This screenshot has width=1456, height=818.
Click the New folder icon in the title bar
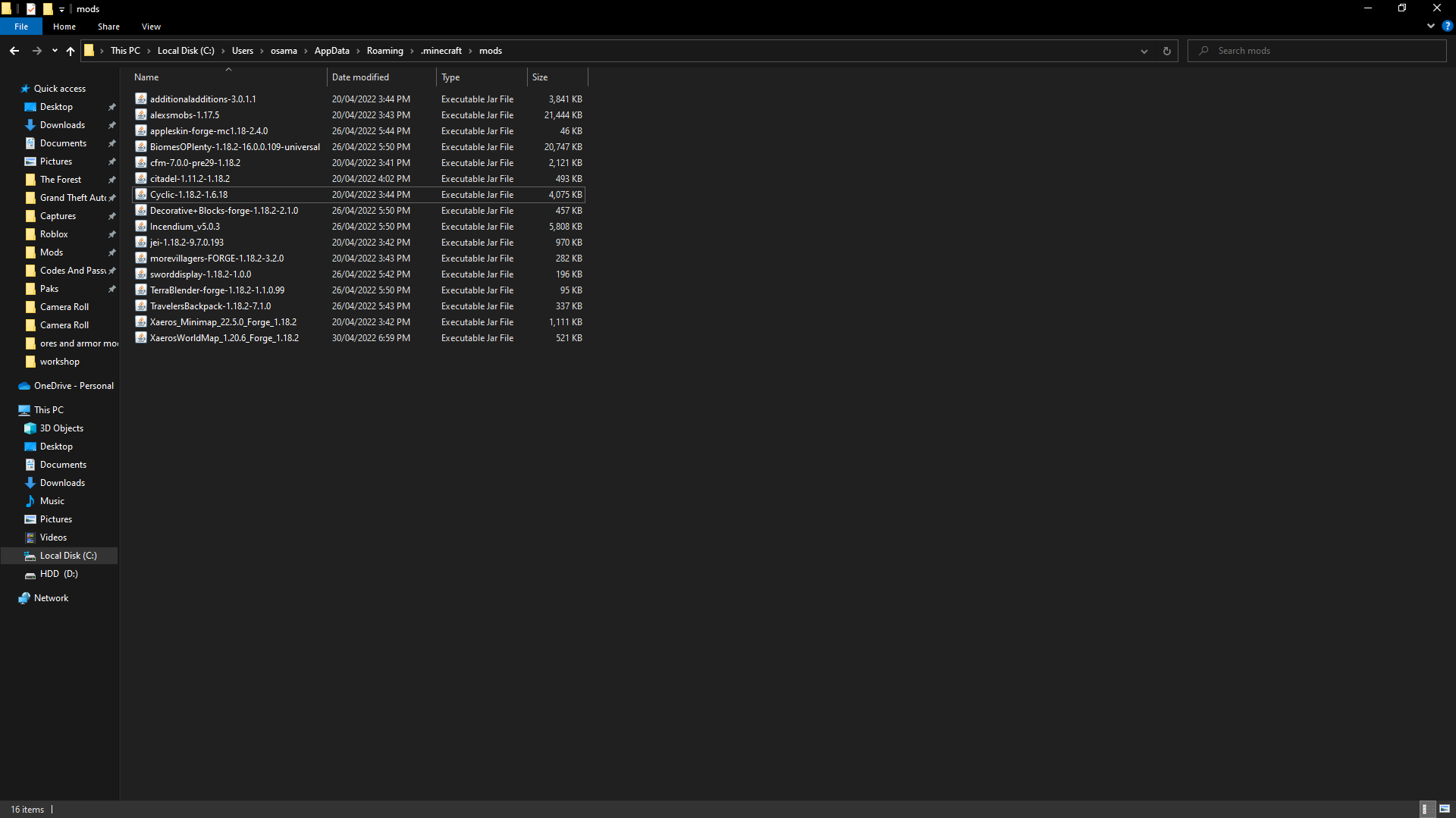48,8
